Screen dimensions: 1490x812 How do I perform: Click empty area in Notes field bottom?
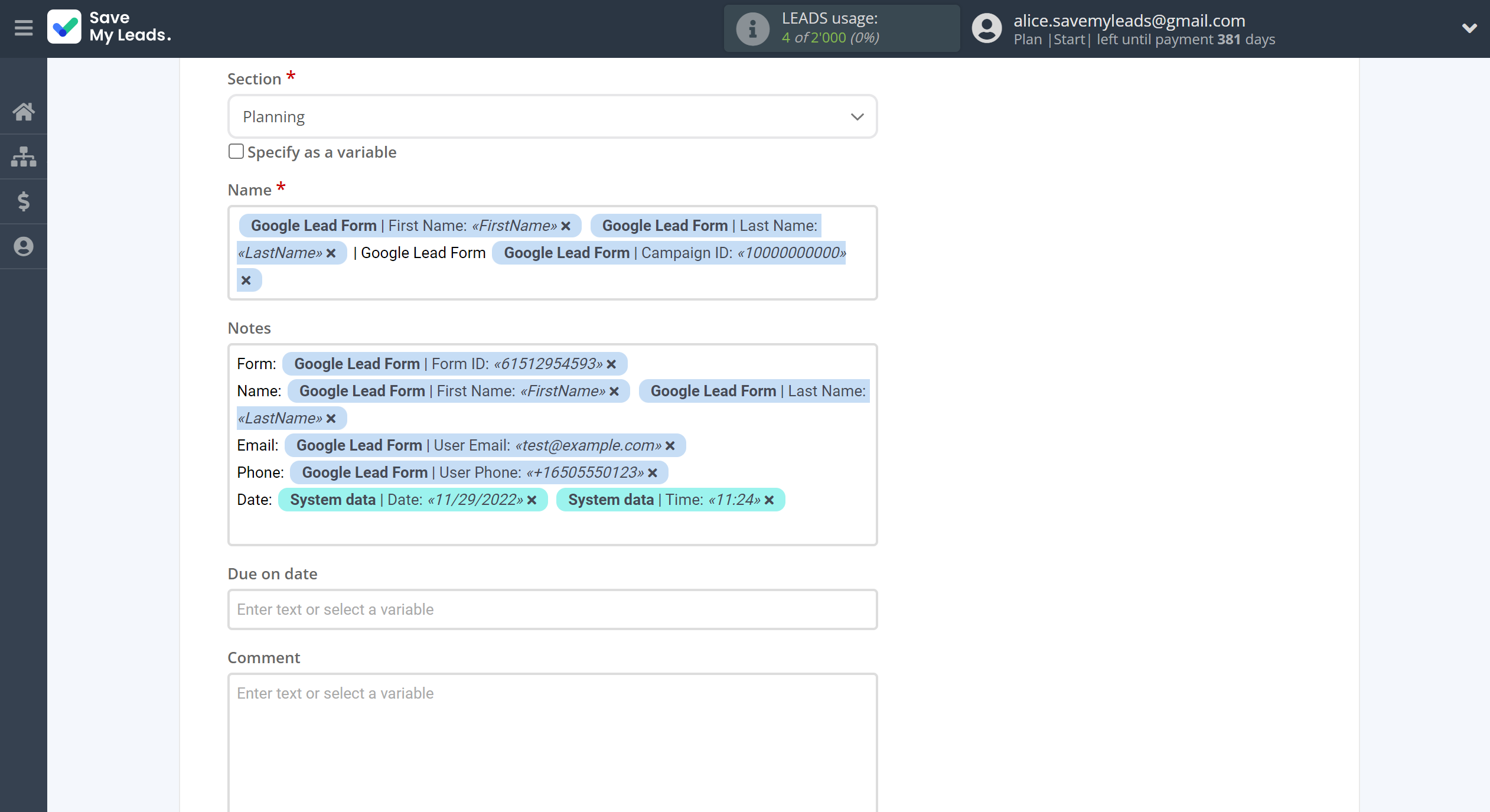[552, 529]
